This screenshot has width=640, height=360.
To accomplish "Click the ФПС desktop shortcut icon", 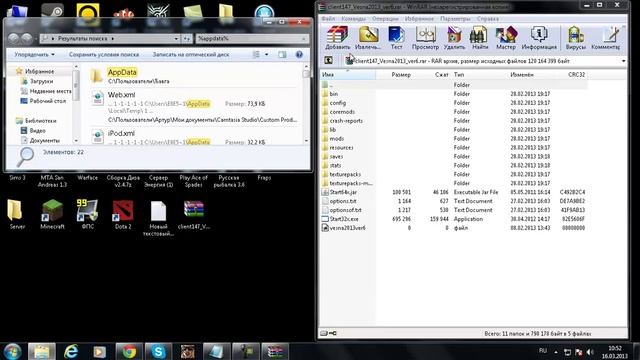I will [x=88, y=214].
